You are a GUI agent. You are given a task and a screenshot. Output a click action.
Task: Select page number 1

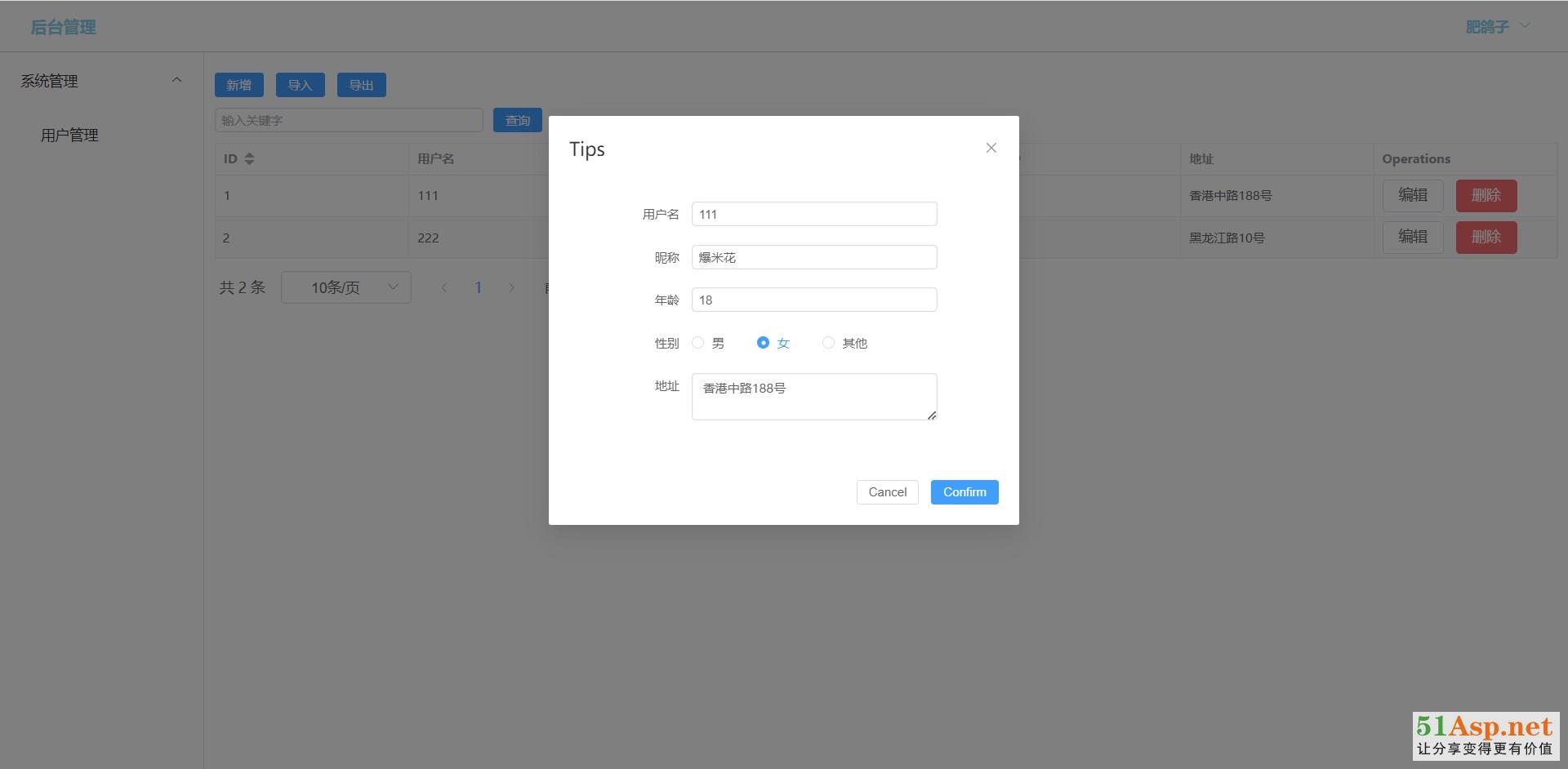[x=479, y=287]
